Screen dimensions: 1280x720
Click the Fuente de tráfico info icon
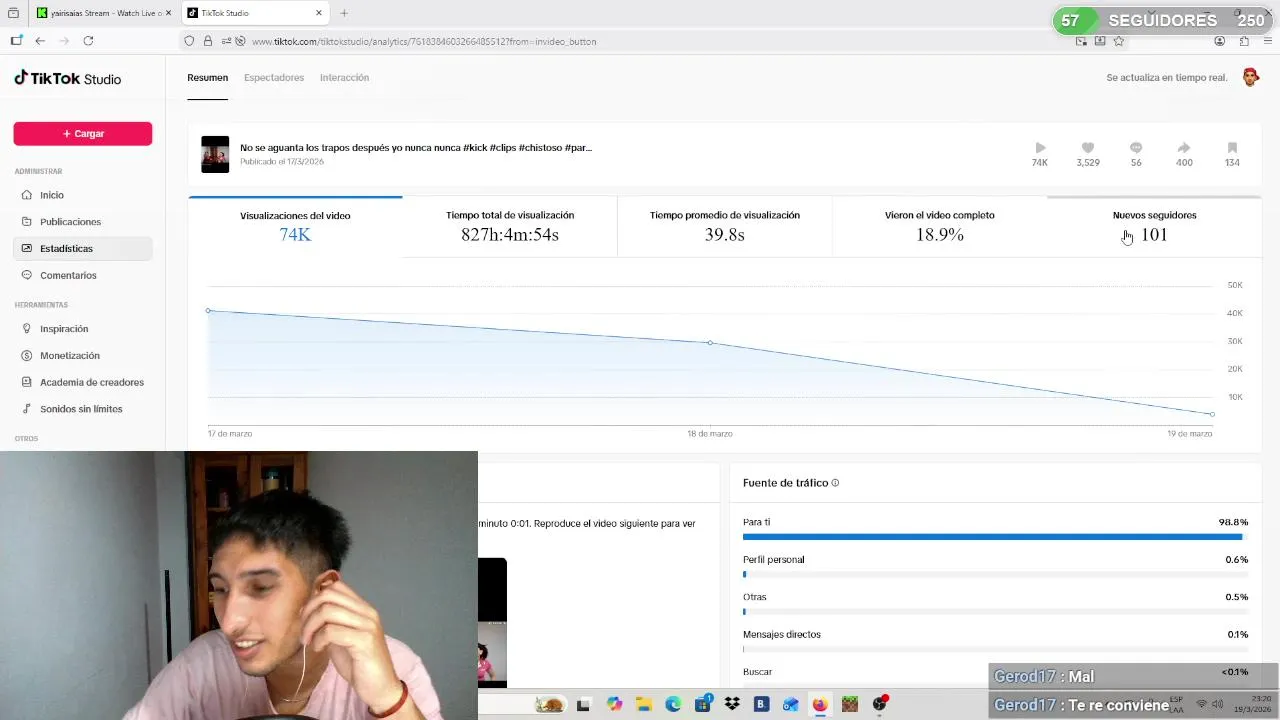(x=835, y=483)
